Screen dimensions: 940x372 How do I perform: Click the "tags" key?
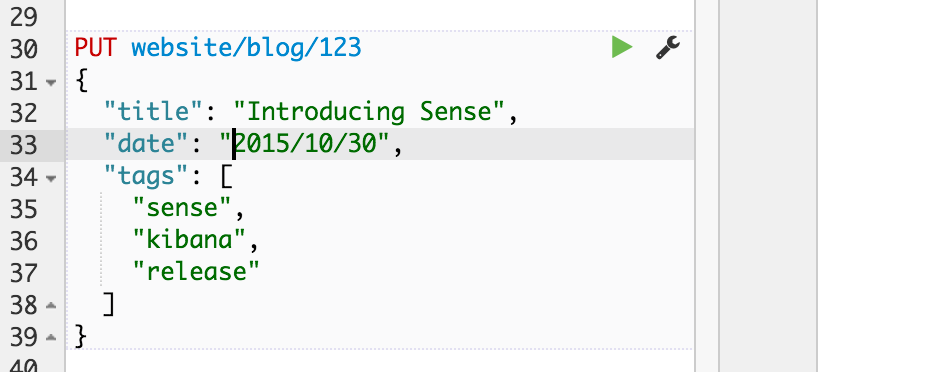pyautogui.click(x=147, y=176)
